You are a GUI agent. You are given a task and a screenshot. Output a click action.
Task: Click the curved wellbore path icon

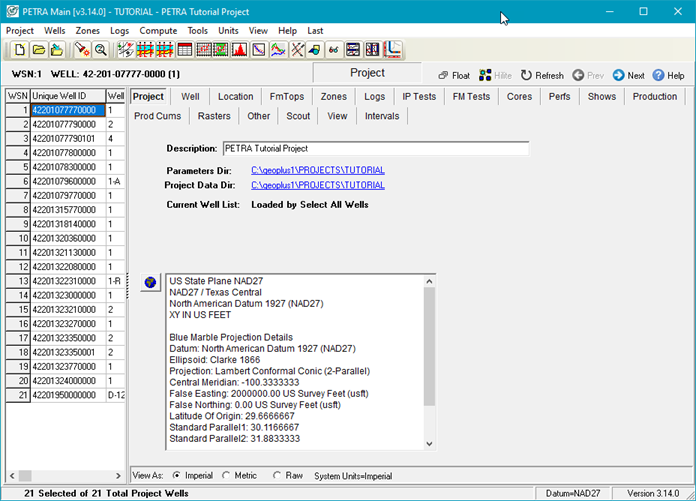click(x=392, y=50)
